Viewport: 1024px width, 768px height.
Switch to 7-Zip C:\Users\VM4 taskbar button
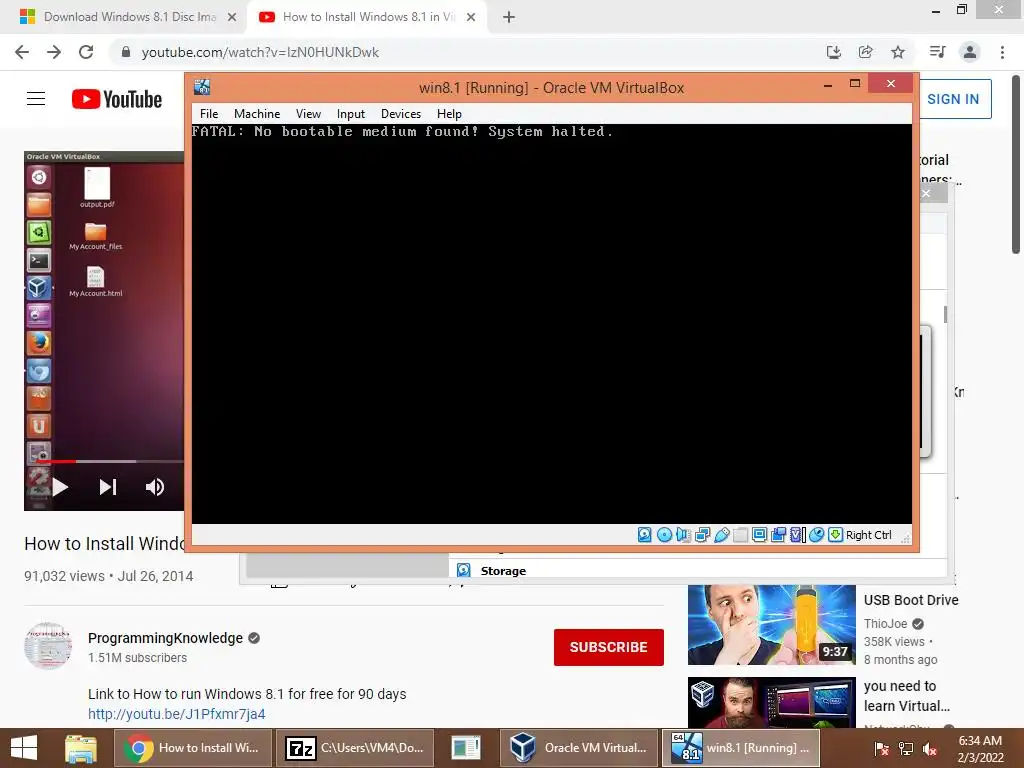click(x=355, y=748)
